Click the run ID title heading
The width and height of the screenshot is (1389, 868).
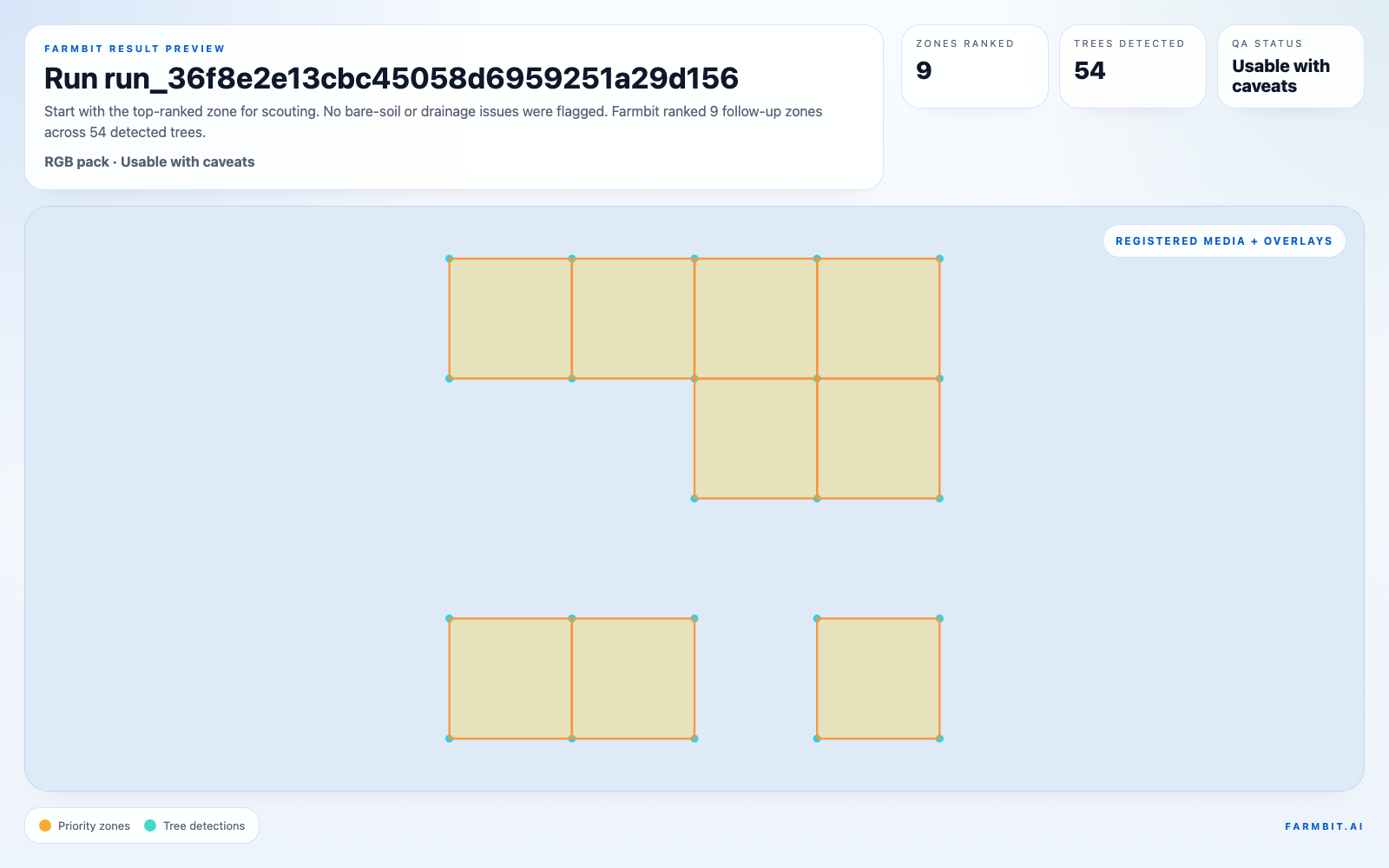point(391,78)
